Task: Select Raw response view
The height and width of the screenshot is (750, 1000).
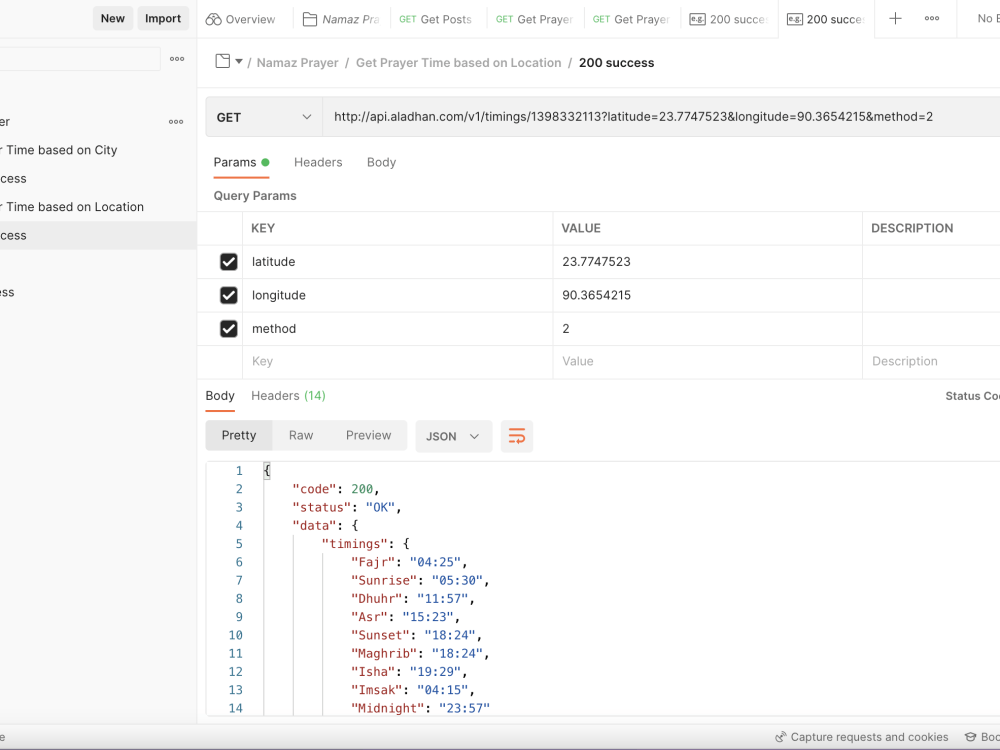Action: [301, 436]
